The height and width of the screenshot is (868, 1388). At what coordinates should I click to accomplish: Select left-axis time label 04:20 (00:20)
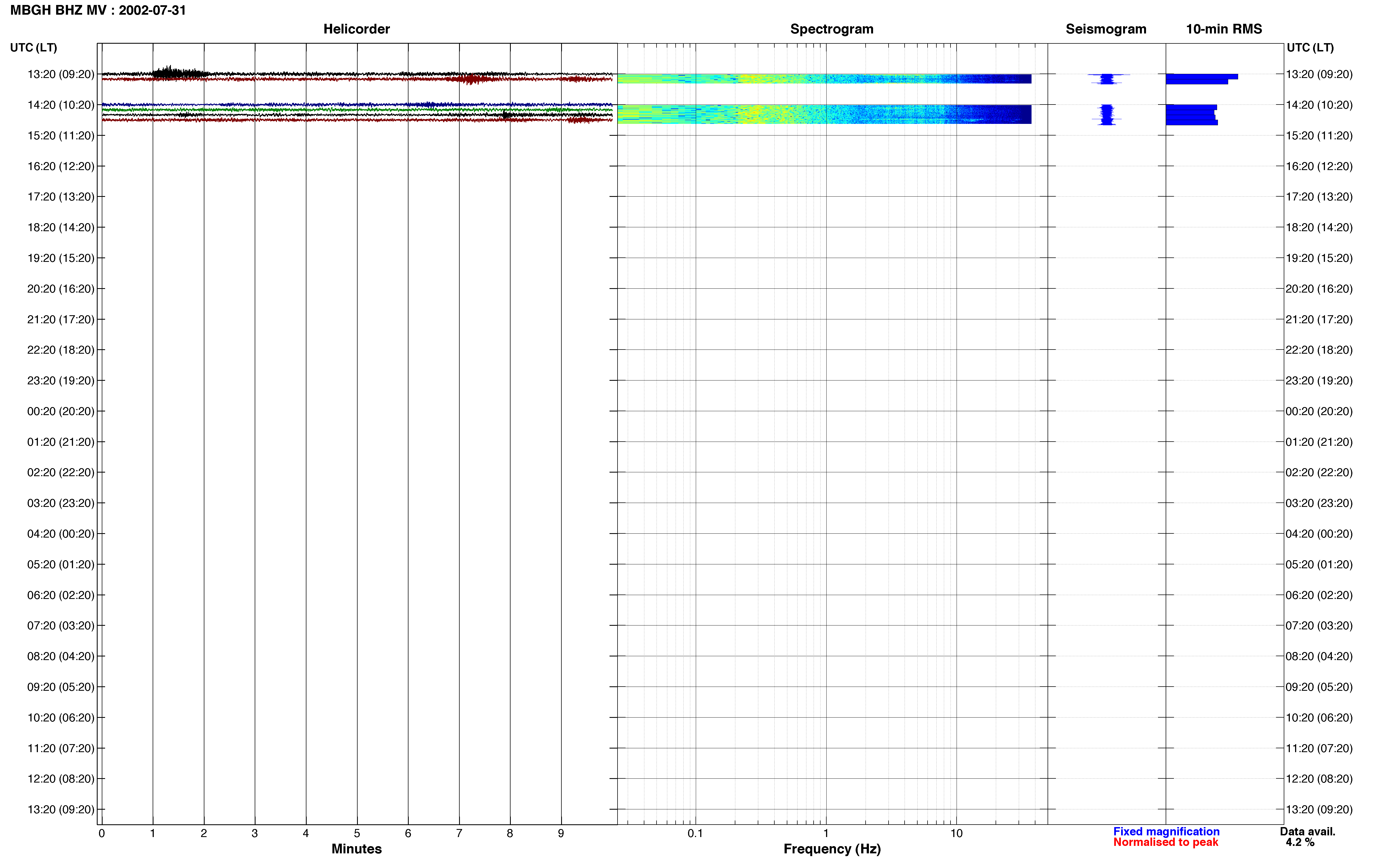coord(61,534)
